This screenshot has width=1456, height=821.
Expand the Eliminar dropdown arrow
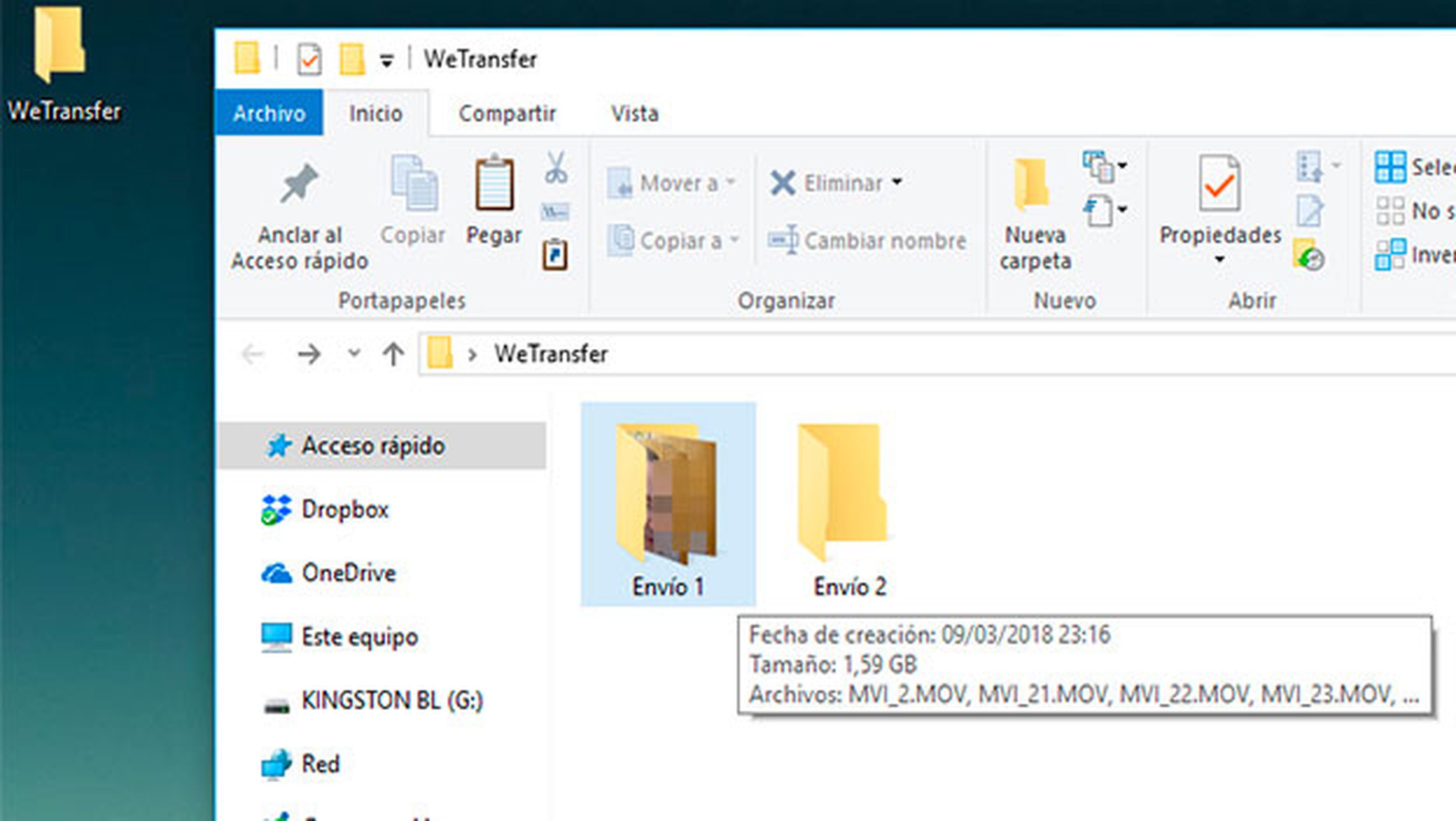(x=897, y=182)
